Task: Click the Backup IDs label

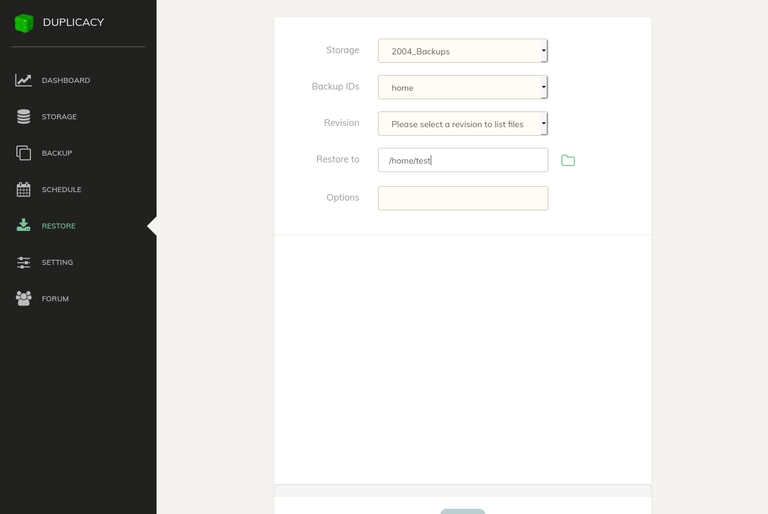Action: [336, 86]
